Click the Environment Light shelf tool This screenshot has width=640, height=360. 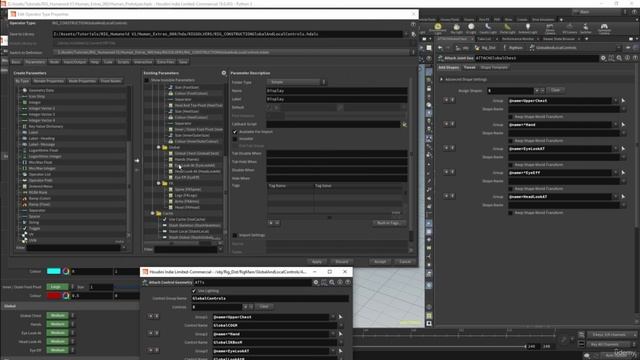tap(438, 29)
